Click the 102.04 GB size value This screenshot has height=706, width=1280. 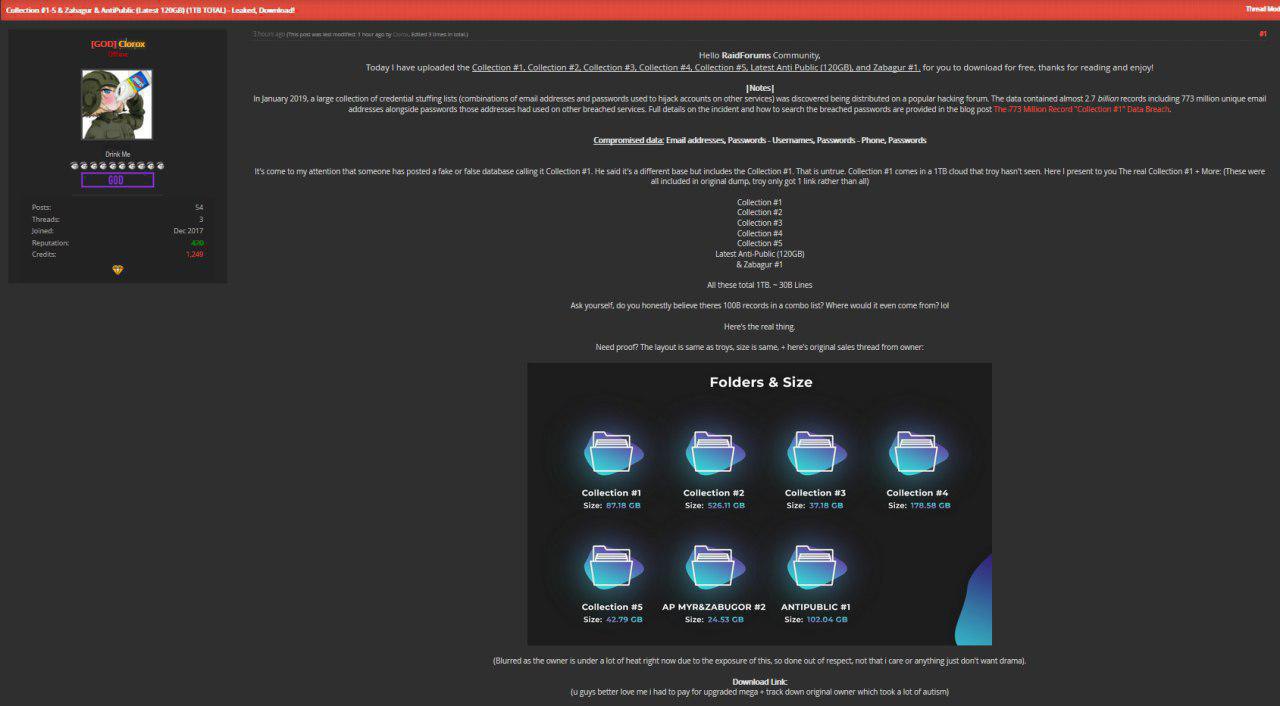click(827, 619)
